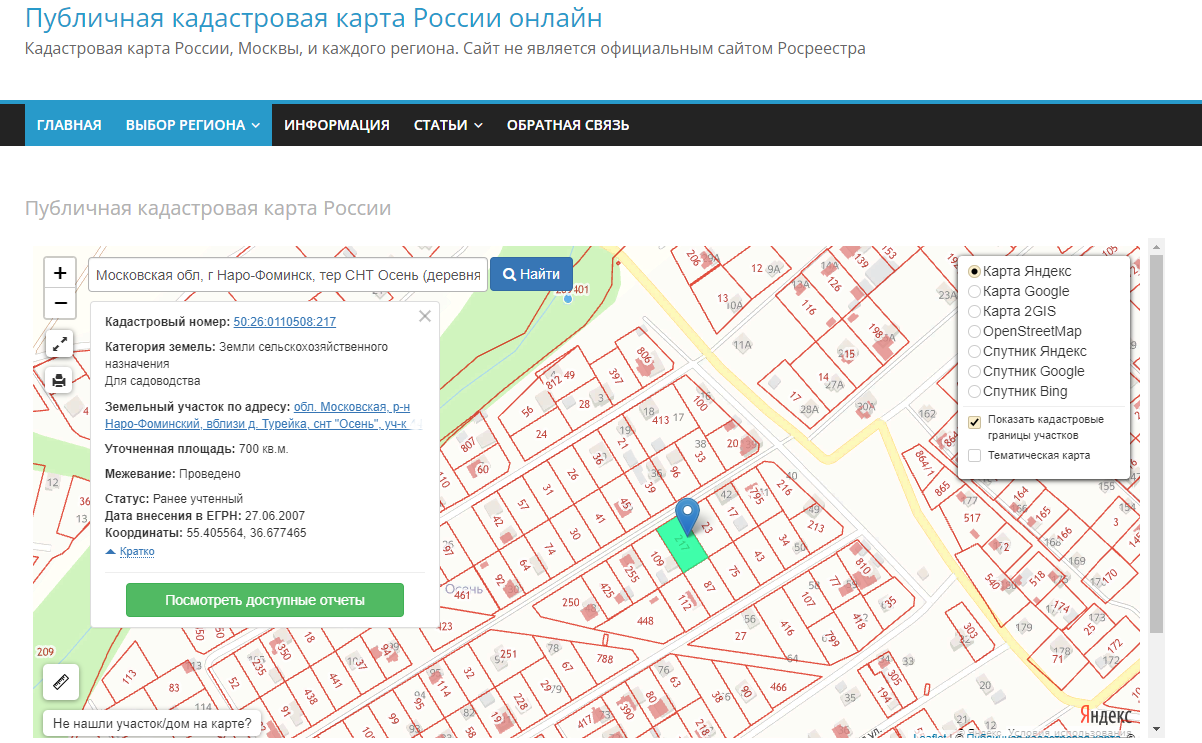This screenshot has width=1202, height=743.
Task: Zoom in the map with plus button
Action: 60,273
